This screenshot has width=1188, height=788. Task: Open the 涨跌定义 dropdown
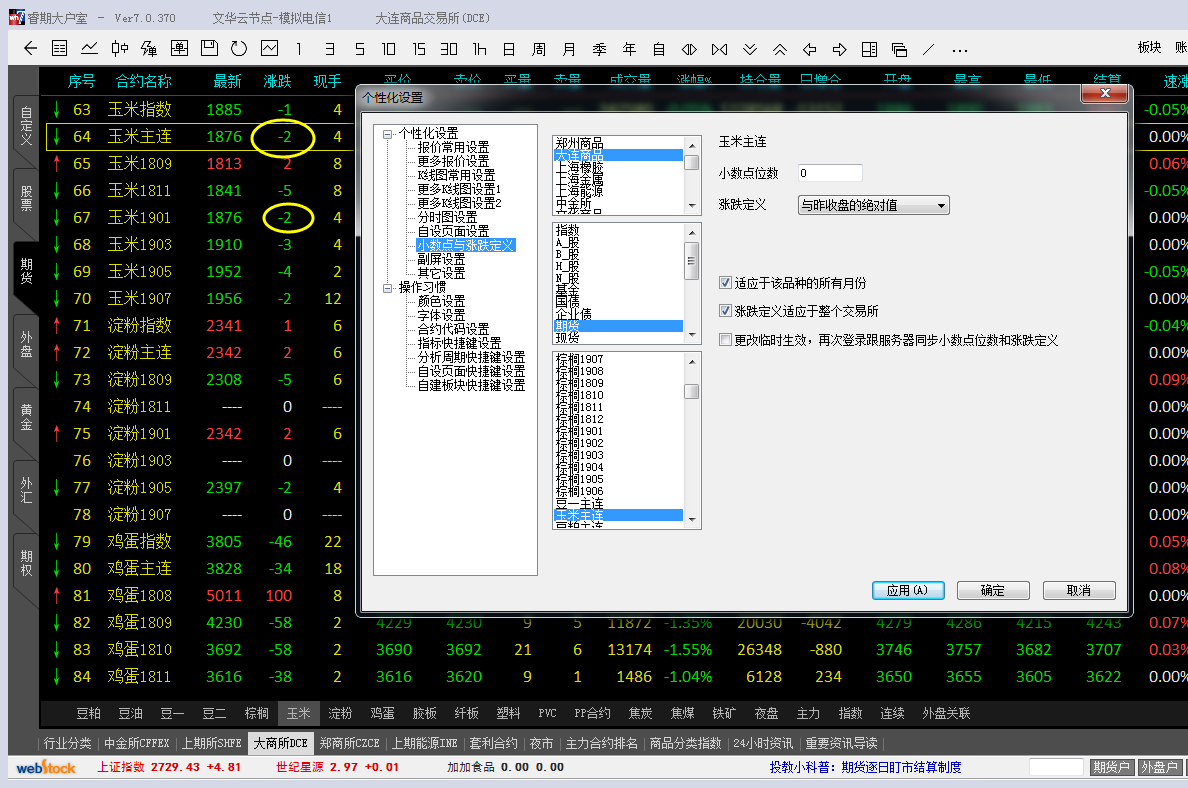coord(872,205)
